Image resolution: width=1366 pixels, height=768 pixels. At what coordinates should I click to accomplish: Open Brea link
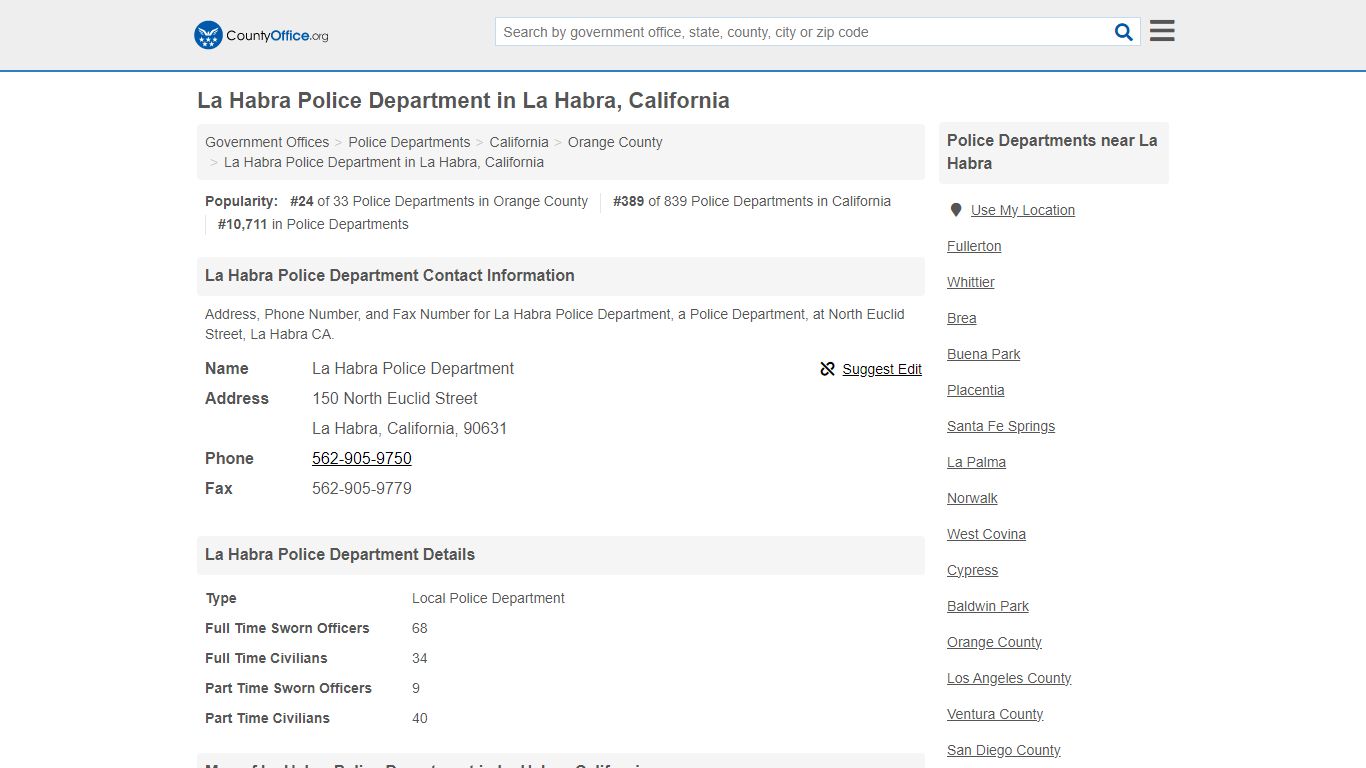(x=962, y=318)
